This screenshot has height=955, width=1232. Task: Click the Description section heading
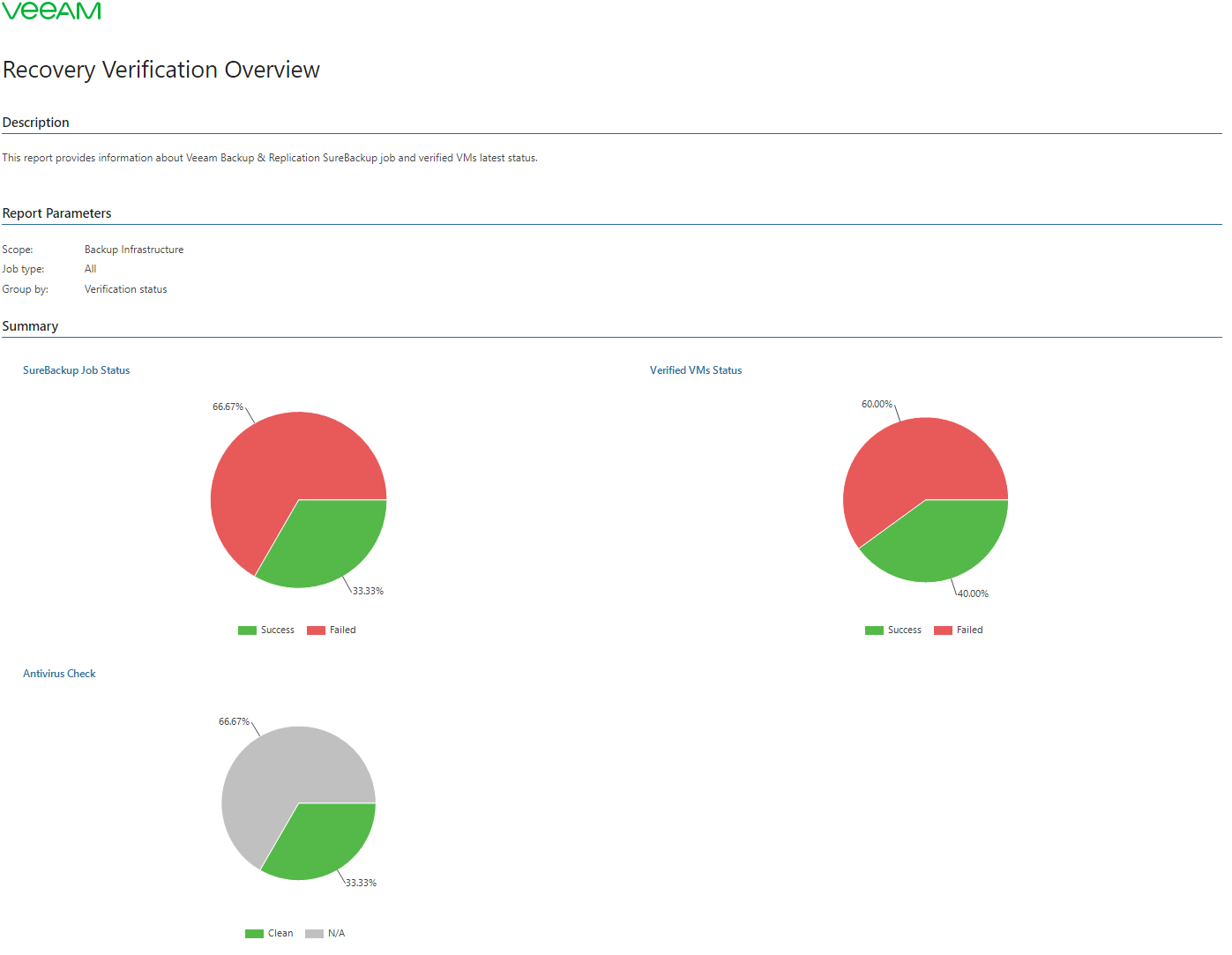pos(36,123)
